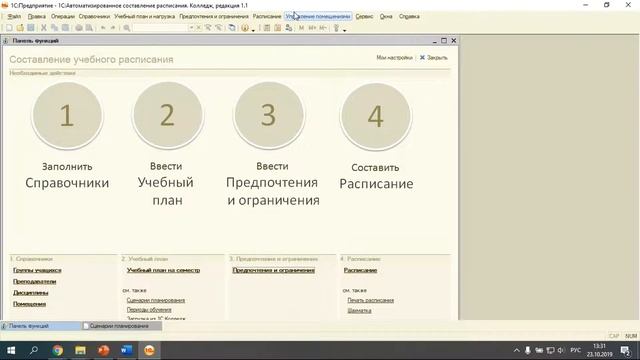
Task: Switch to the Панель функций window tab
Action: tap(40, 326)
